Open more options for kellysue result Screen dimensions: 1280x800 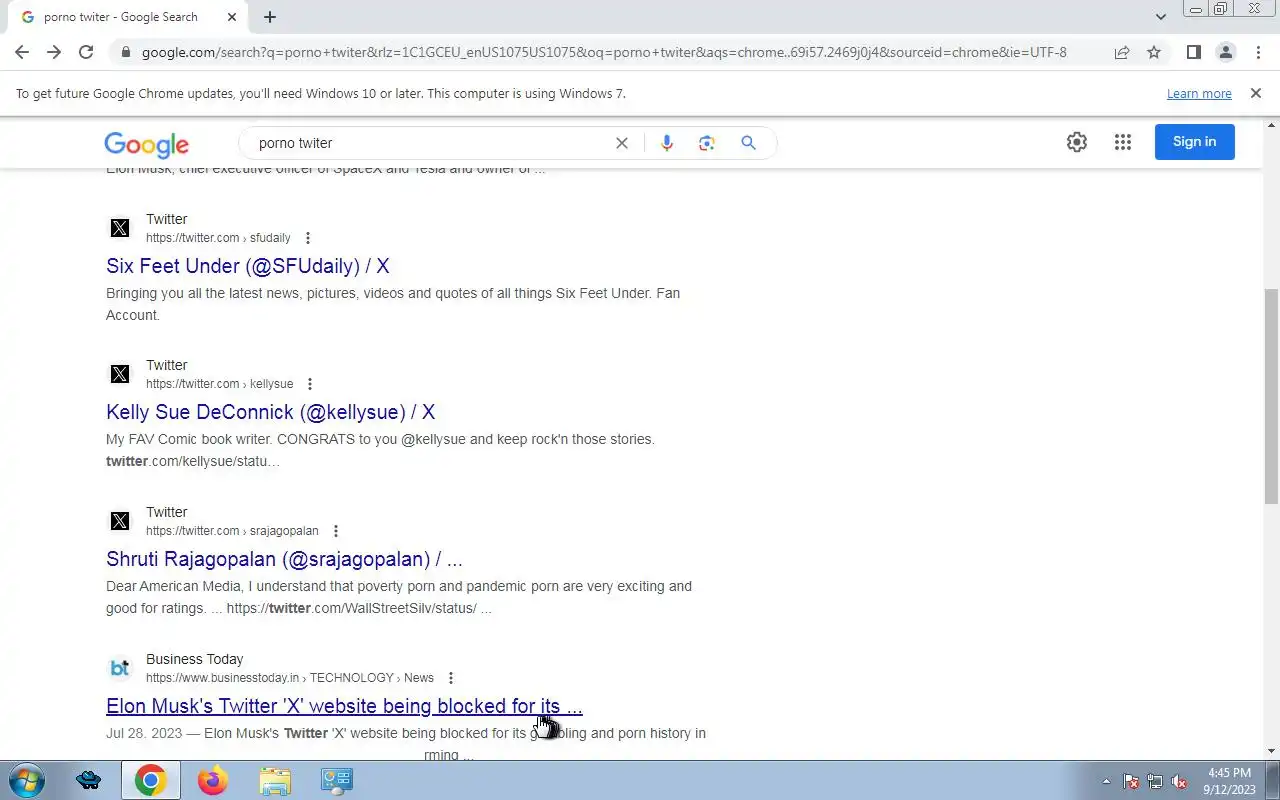[310, 384]
